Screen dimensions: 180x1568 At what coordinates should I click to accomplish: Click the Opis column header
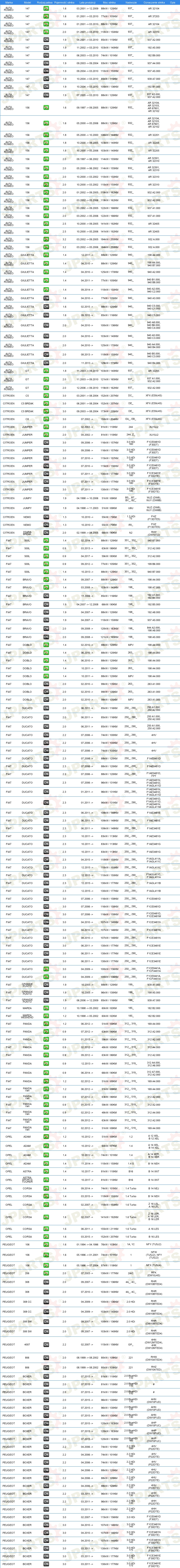173,3
